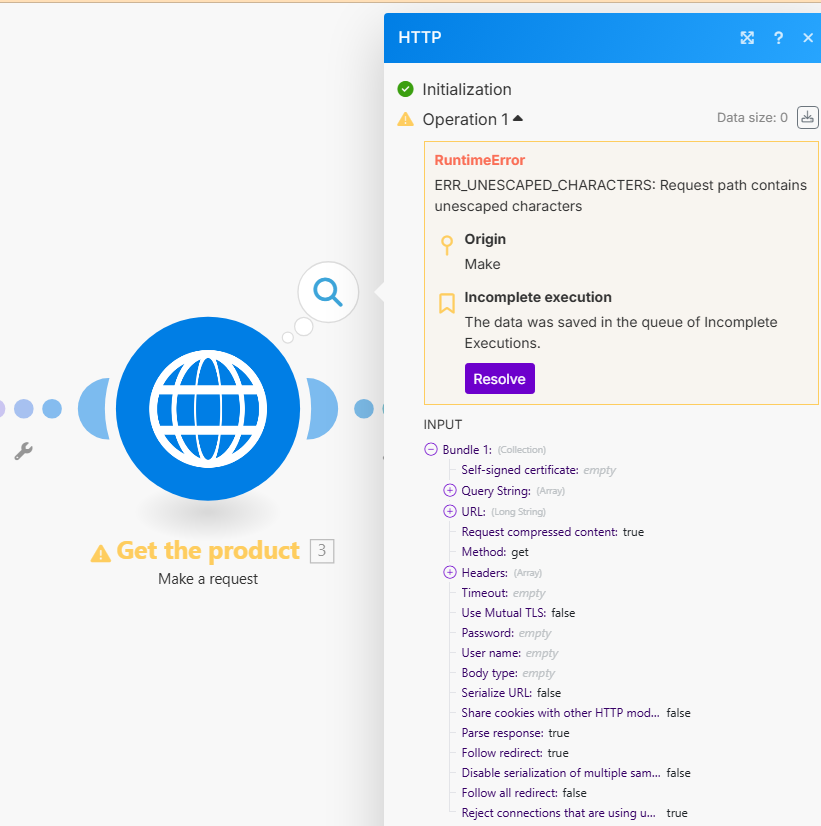Select the Disable serialization of multiple row
This screenshot has height=826, width=821.
tap(576, 773)
